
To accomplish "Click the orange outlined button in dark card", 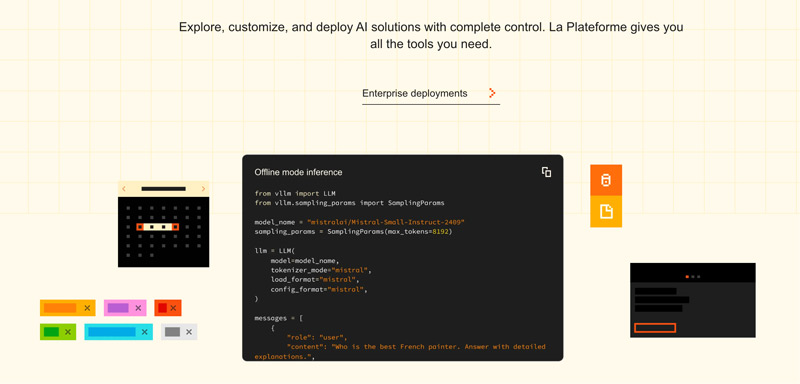I will tap(655, 328).
